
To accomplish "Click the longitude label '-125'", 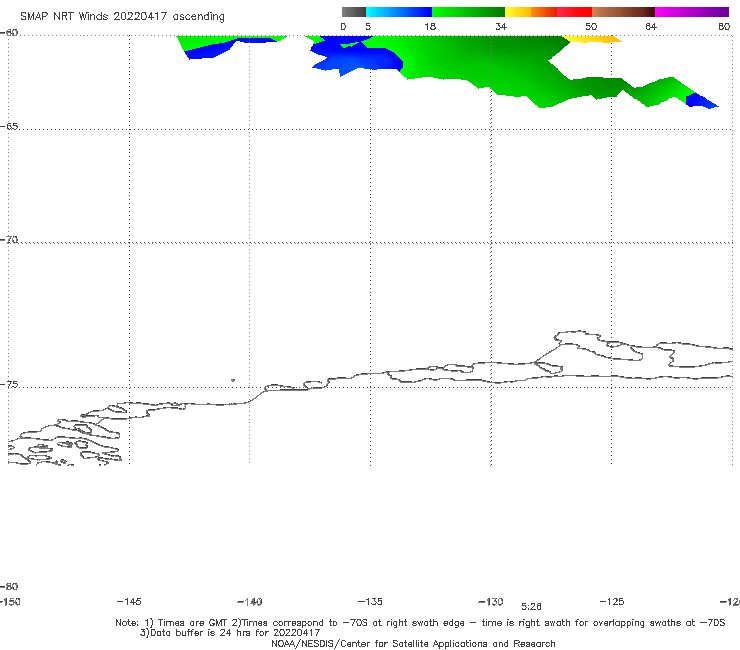I will (612, 601).
